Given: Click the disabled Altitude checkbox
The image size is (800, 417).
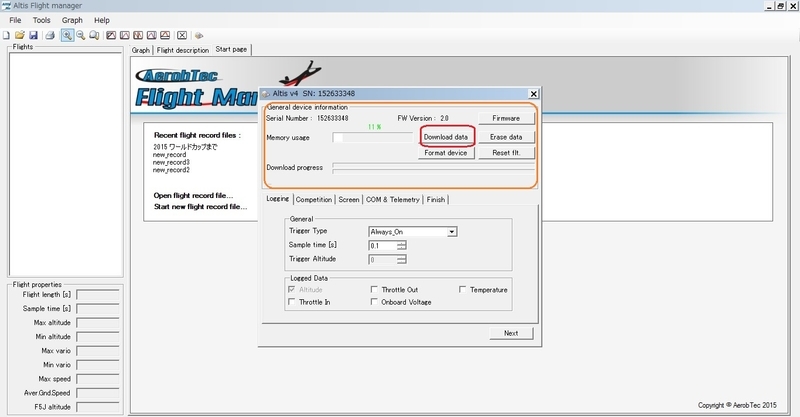Looking at the screenshot, I should pyautogui.click(x=291, y=289).
